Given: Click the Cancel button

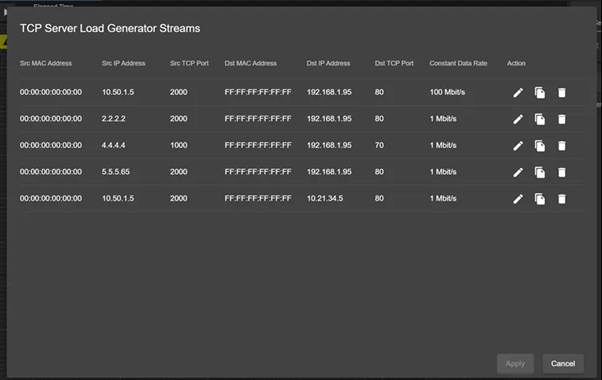Looking at the screenshot, I should 563,363.
